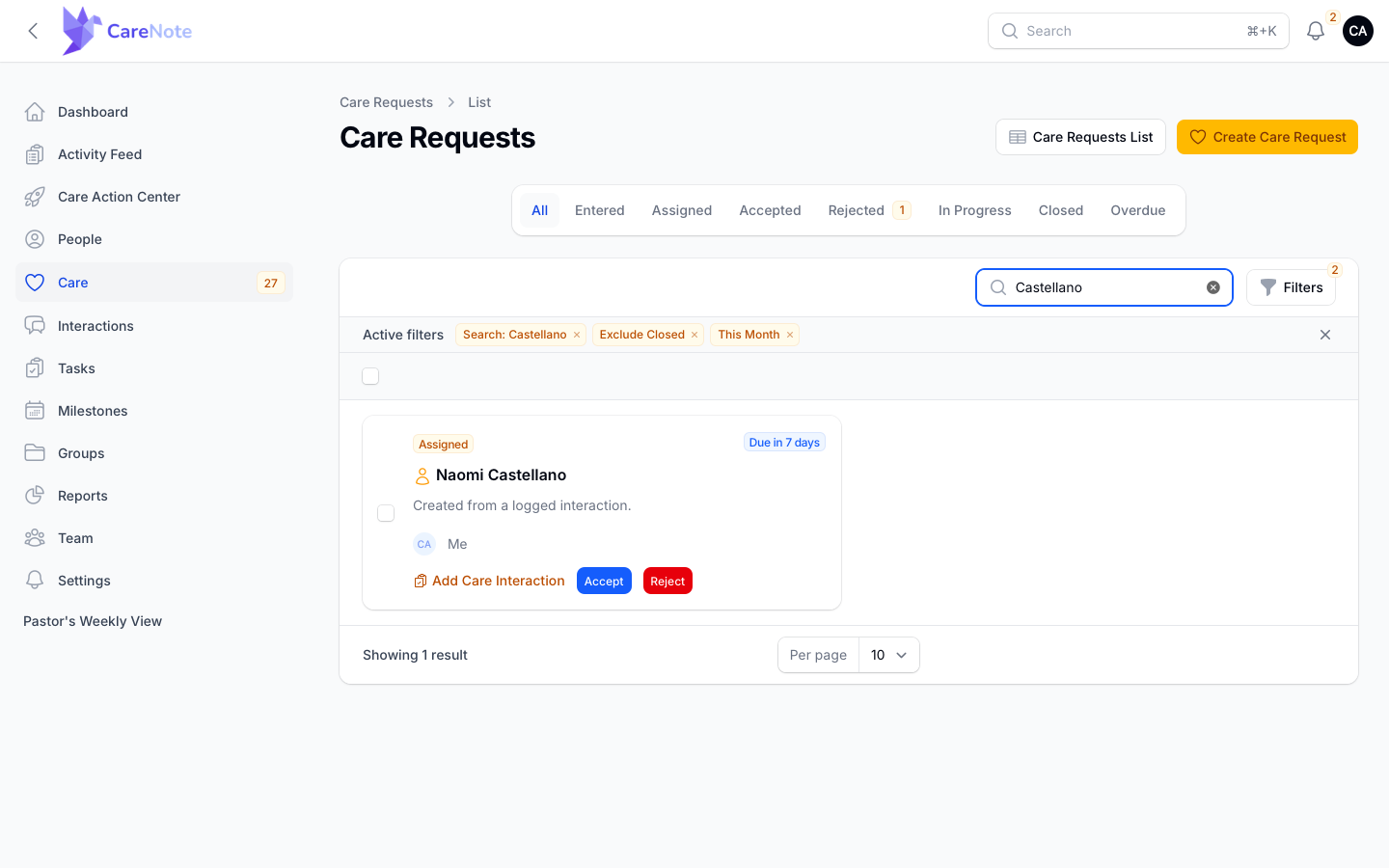1389x868 pixels.
Task: Open the CareNote logo home link
Action: (x=126, y=31)
